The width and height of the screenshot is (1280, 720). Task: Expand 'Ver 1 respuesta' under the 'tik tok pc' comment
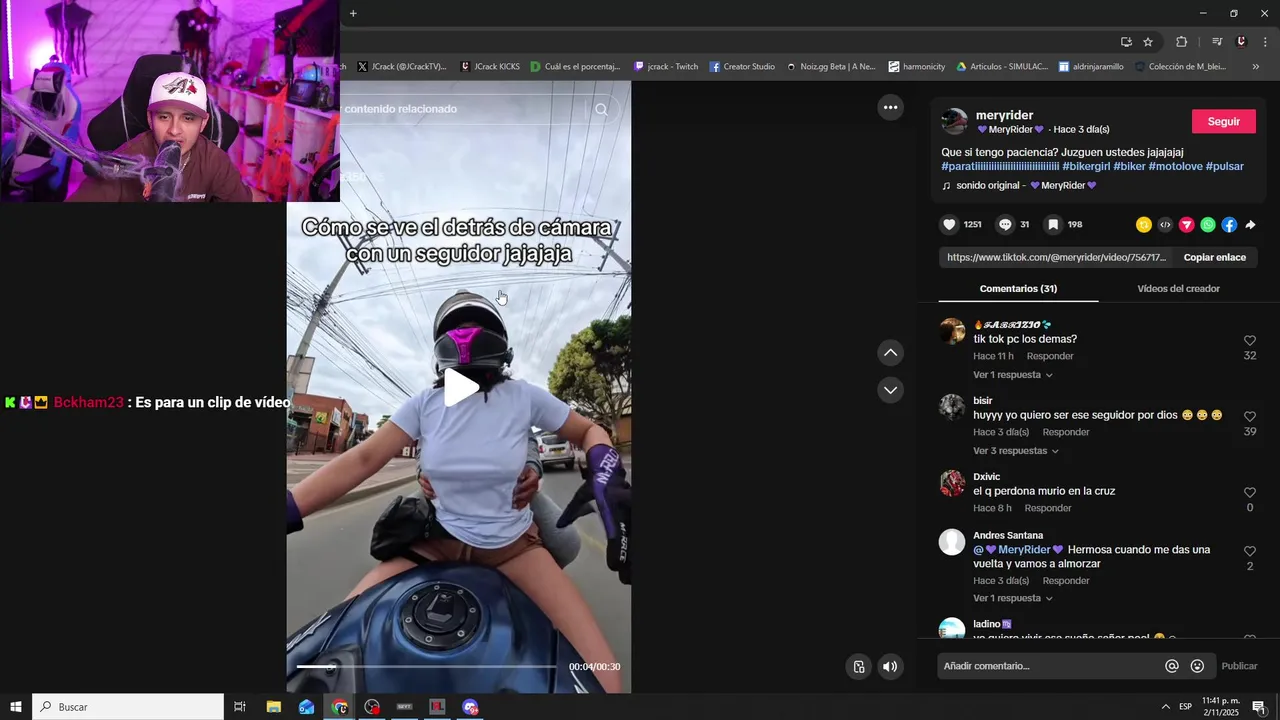click(1012, 375)
